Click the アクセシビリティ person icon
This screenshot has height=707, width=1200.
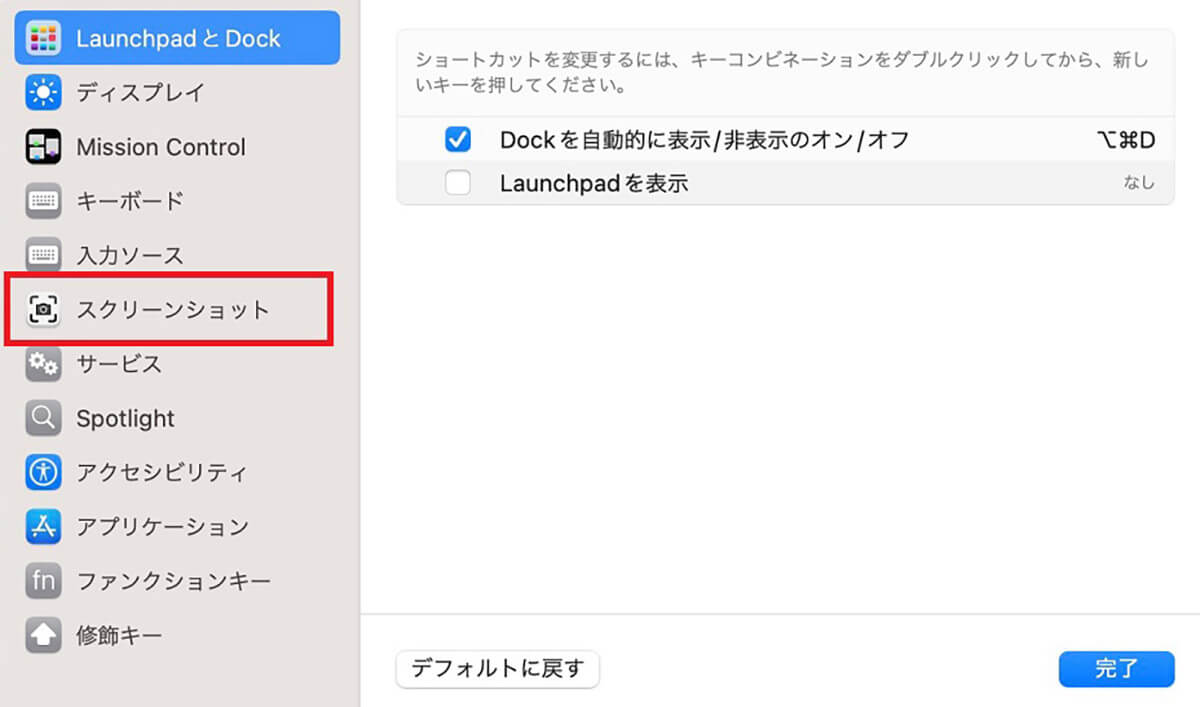43,472
